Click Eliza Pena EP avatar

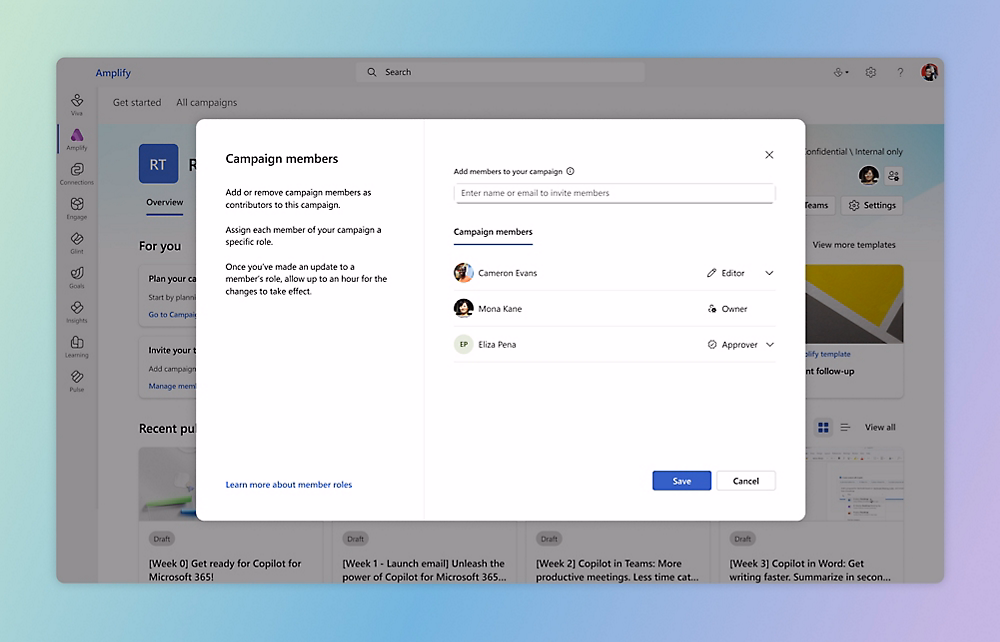pyautogui.click(x=464, y=344)
